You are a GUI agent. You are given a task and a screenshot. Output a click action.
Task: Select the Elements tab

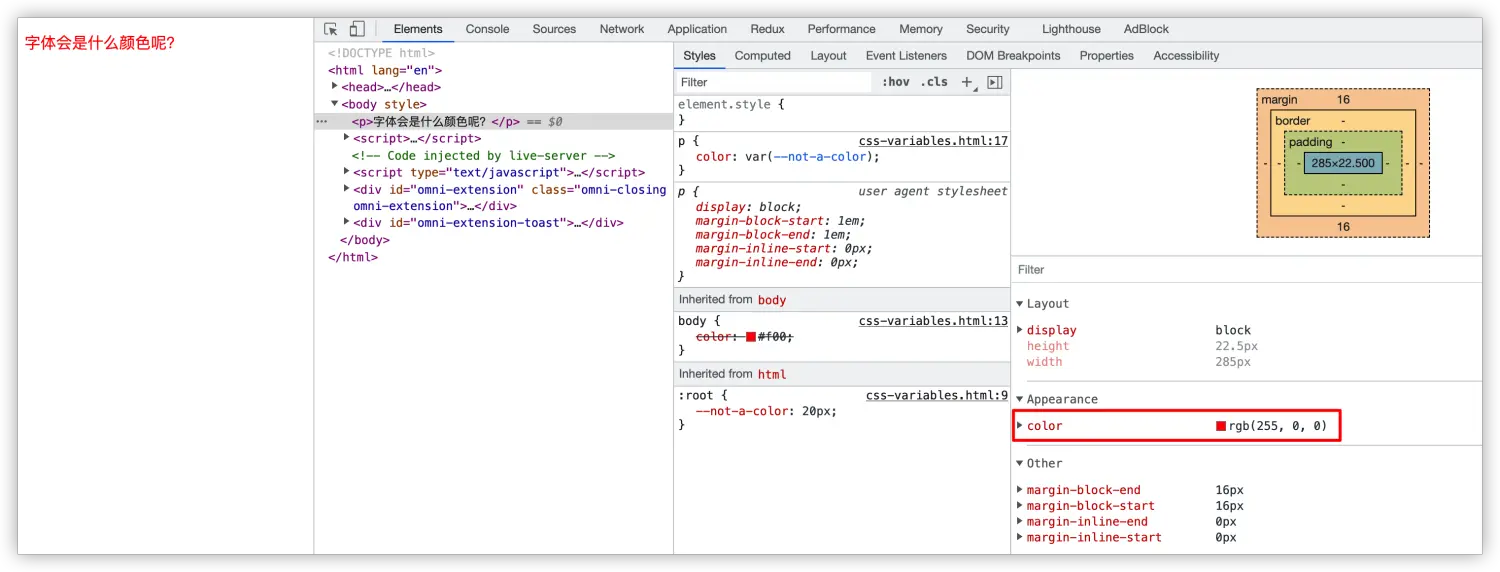click(418, 29)
